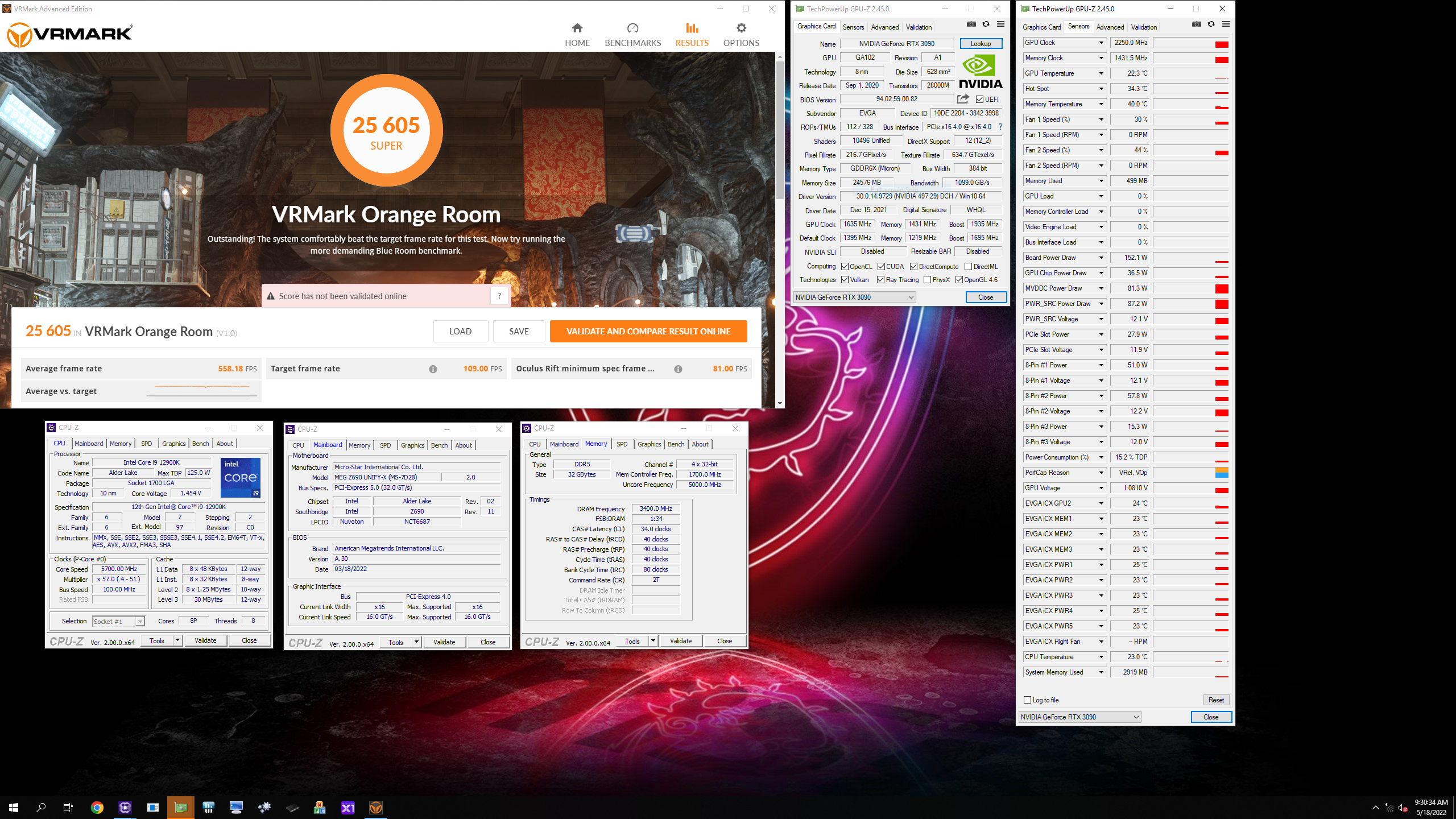Switch to Sensors tab in left GPU-Z

853,27
